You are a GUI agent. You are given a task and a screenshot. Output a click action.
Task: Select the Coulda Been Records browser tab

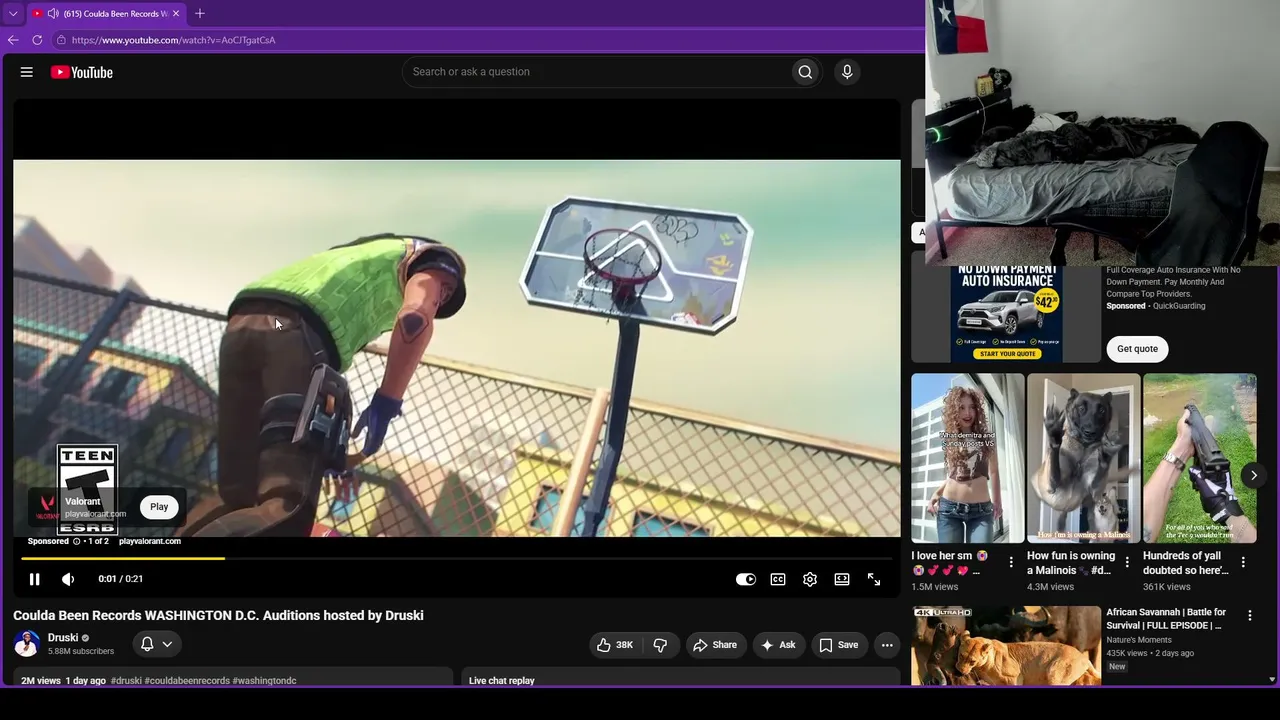(x=106, y=14)
